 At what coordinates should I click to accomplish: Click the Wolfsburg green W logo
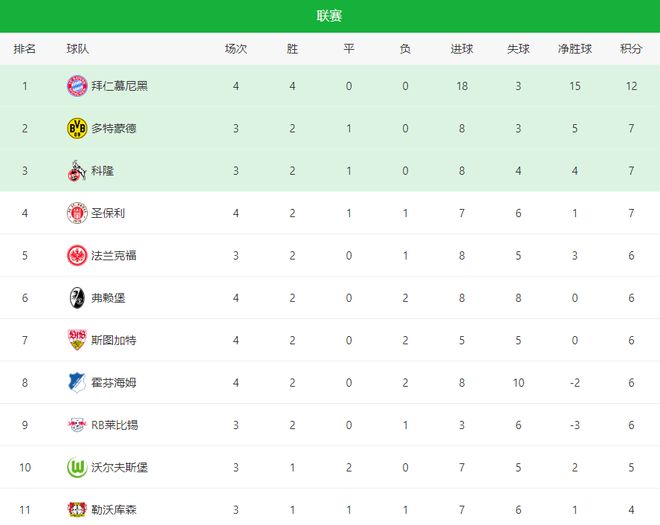pos(77,467)
